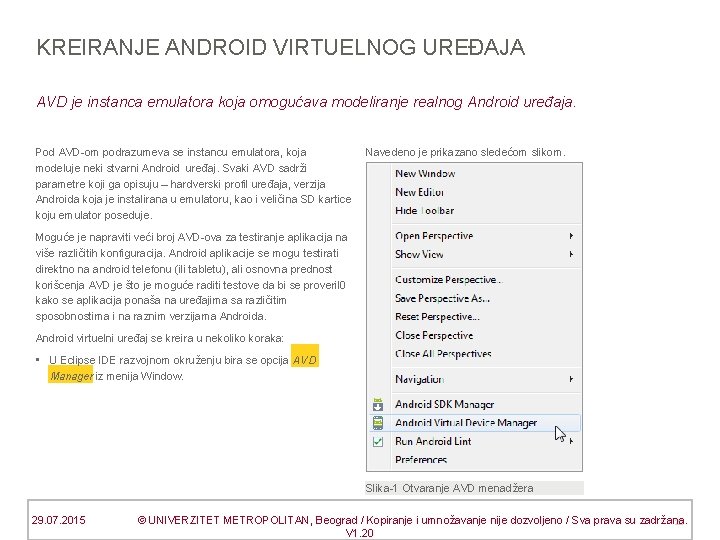
Task: Click the caption 'Slika-1 Otvaranje AVD menadžera'
Action: coord(450,488)
